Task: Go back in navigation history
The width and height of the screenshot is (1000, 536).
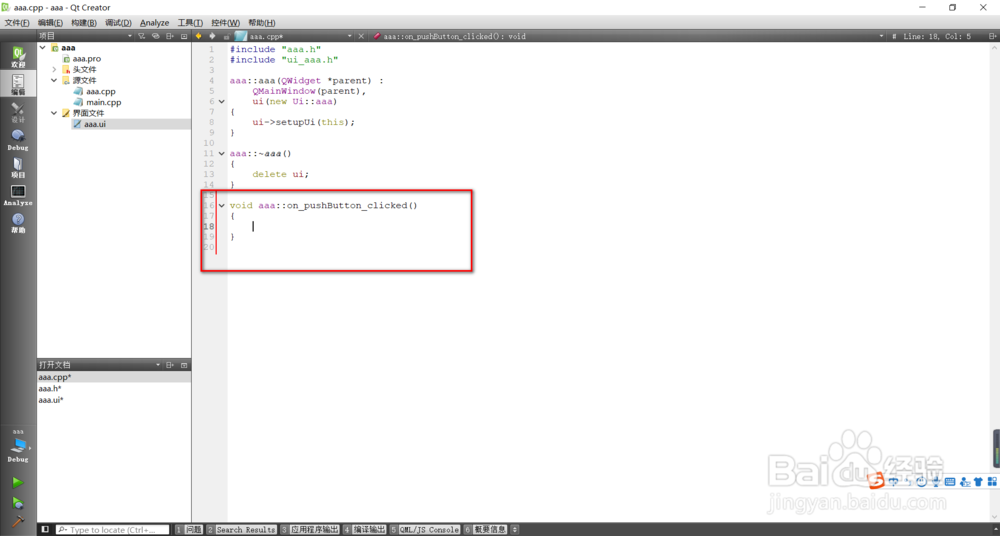Action: 198,36
